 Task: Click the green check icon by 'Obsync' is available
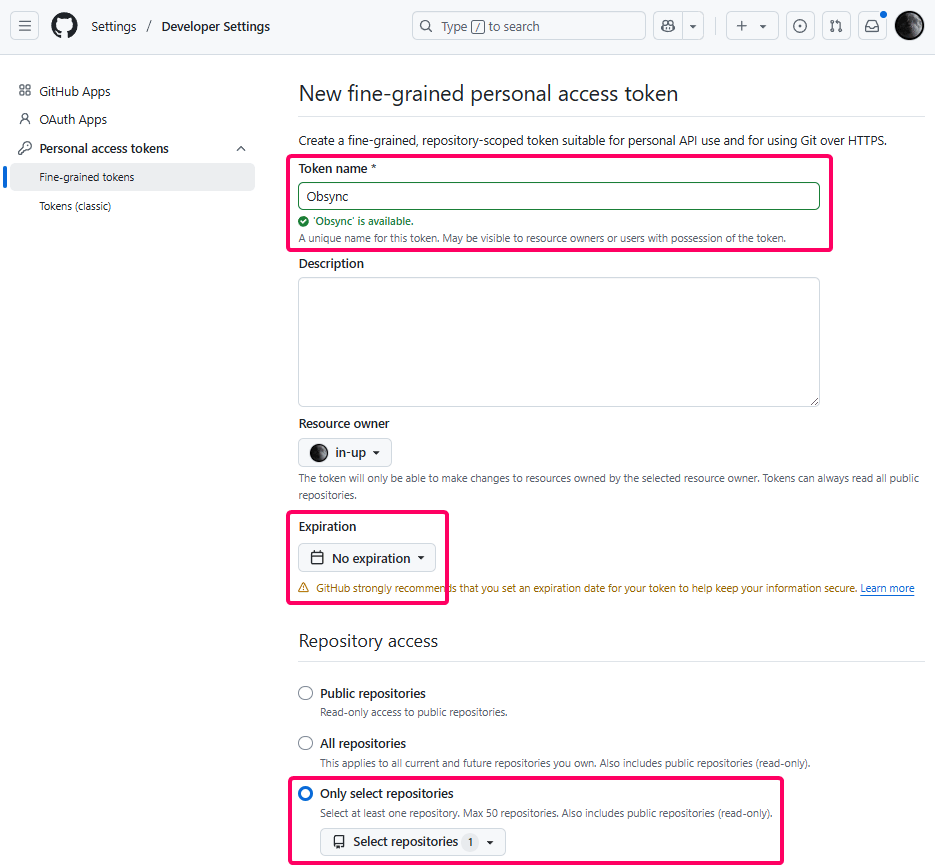(x=304, y=221)
